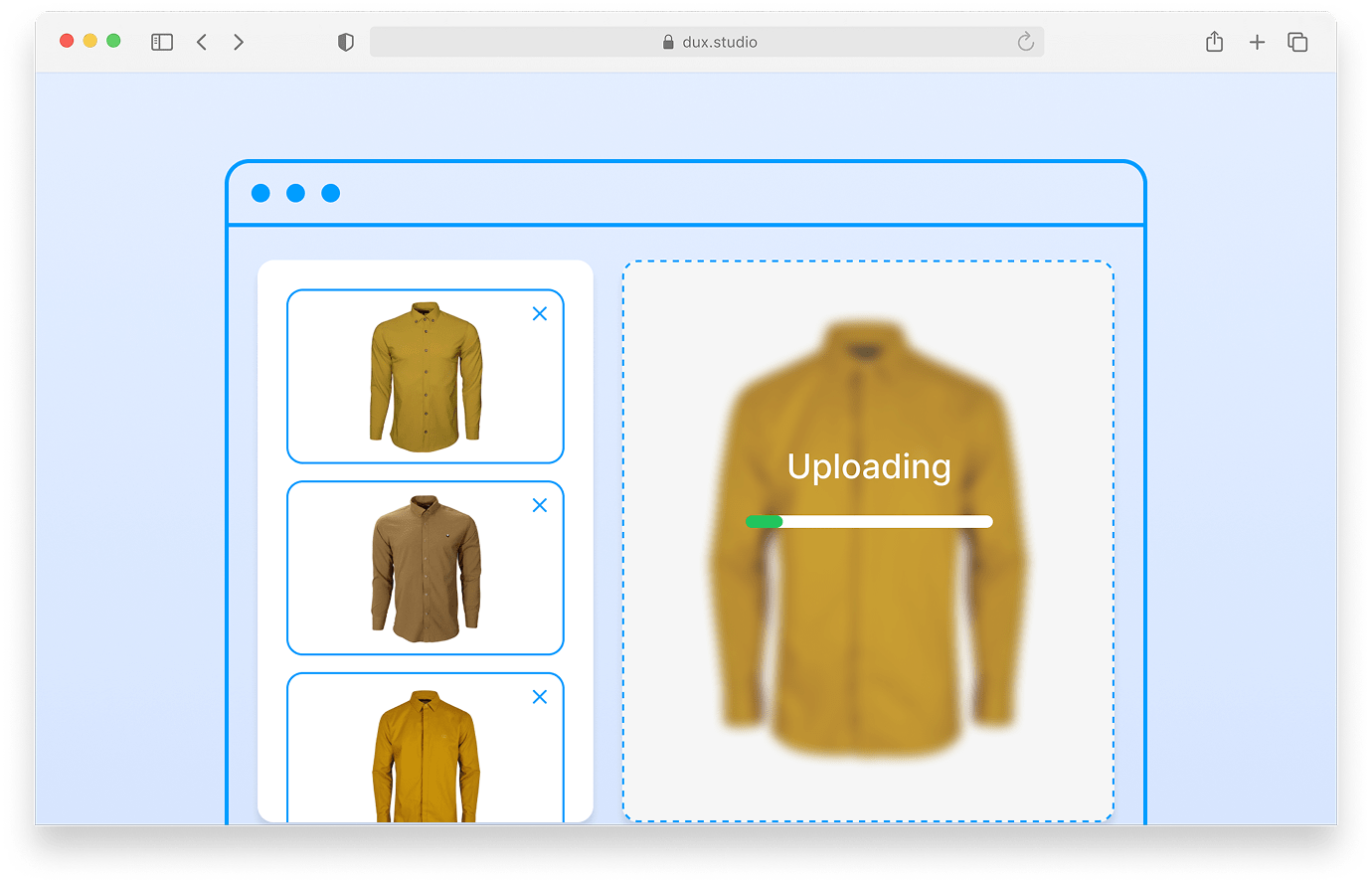Open the Share menu icon
Image resolution: width=1372 pixels, height=883 pixels.
1214,42
